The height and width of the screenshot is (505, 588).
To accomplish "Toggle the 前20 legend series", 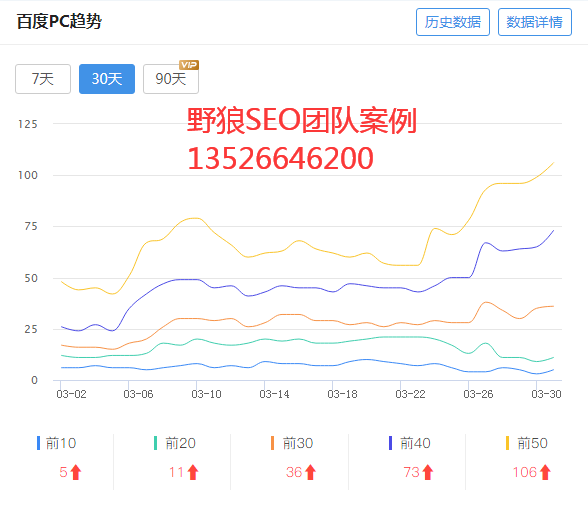I will pos(175,443).
